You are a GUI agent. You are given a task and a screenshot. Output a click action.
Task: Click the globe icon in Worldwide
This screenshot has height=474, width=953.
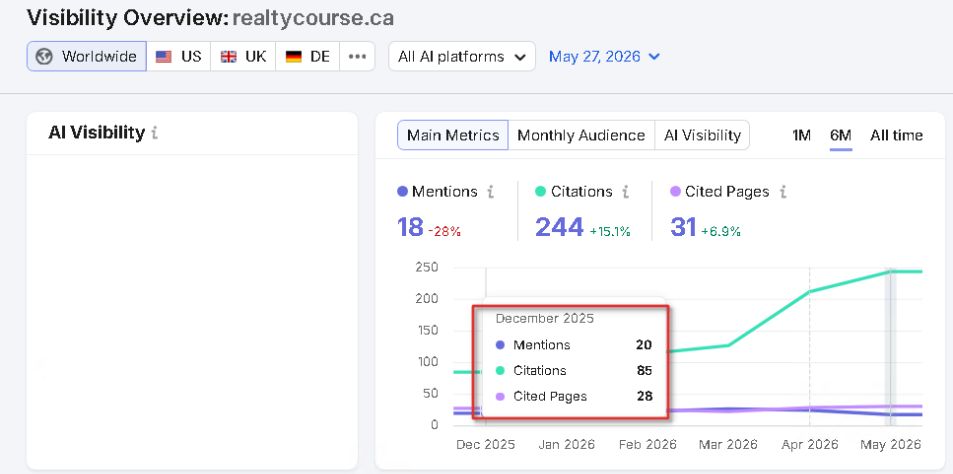[x=44, y=57]
